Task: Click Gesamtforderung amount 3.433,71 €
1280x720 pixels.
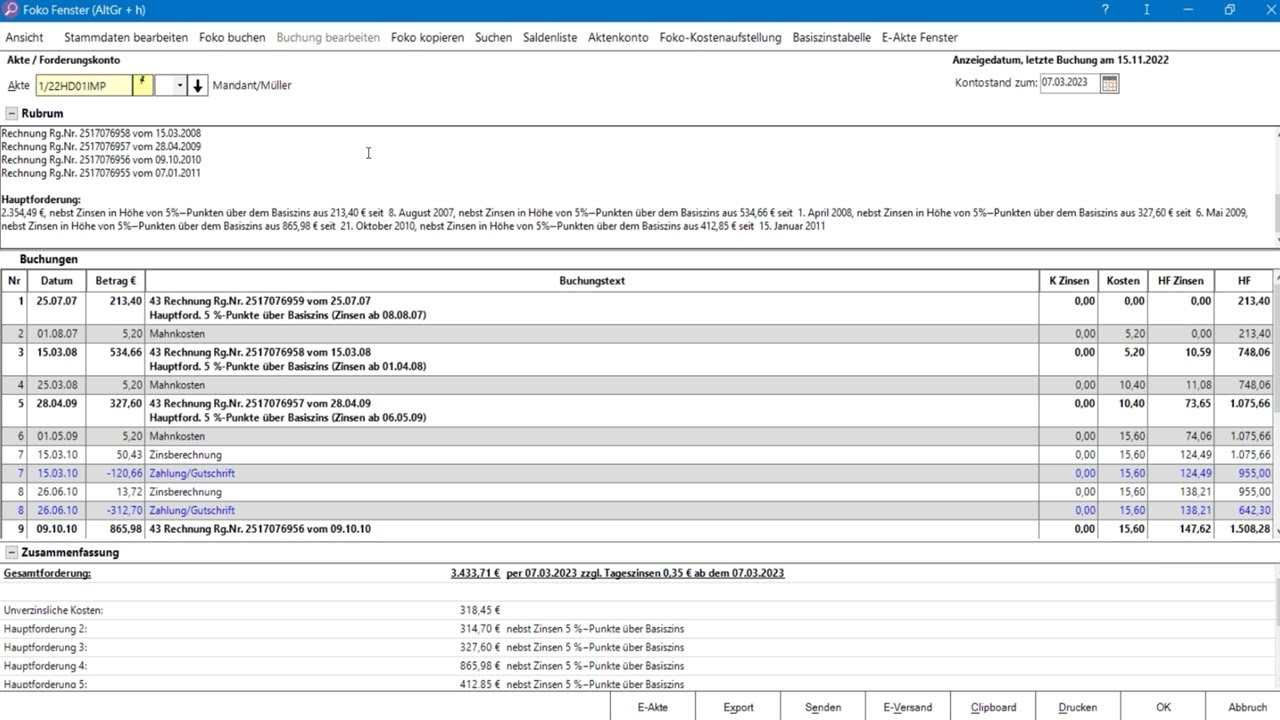Action: 475,574
